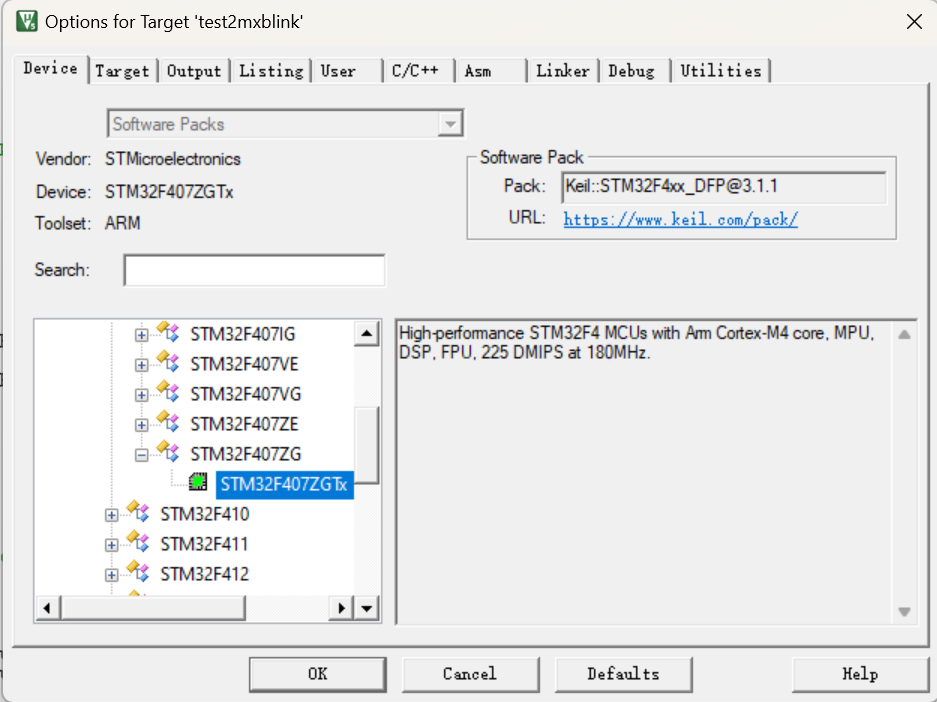
Task: Select the STM32F407ZG tree item
Action: [x=246, y=454]
